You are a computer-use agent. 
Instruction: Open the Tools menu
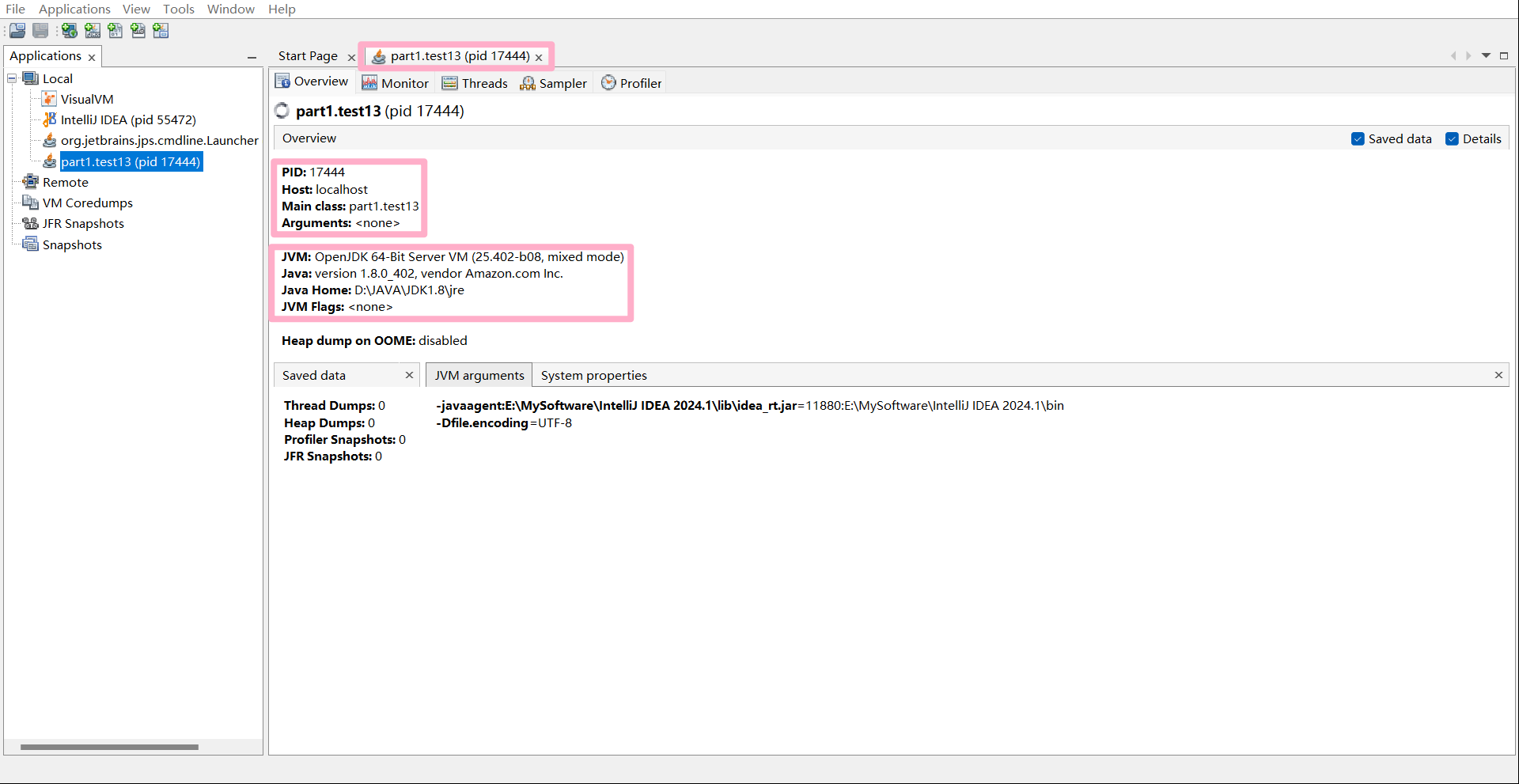coord(179,9)
